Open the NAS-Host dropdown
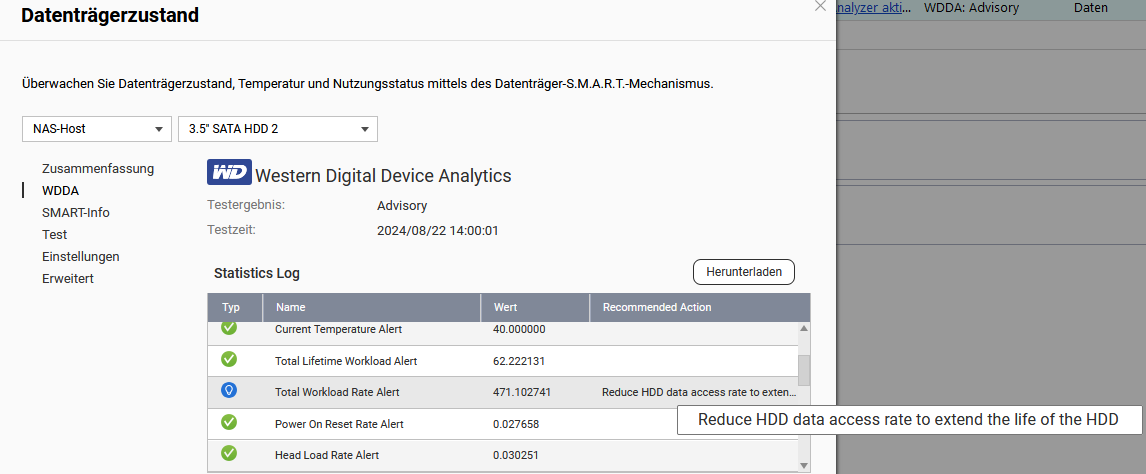Viewport: 1146px width, 474px height. pos(96,129)
